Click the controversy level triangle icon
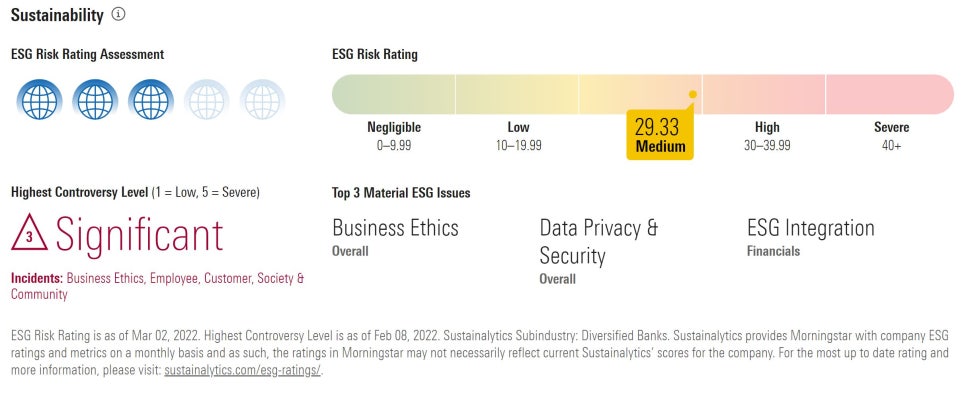 click(29, 233)
